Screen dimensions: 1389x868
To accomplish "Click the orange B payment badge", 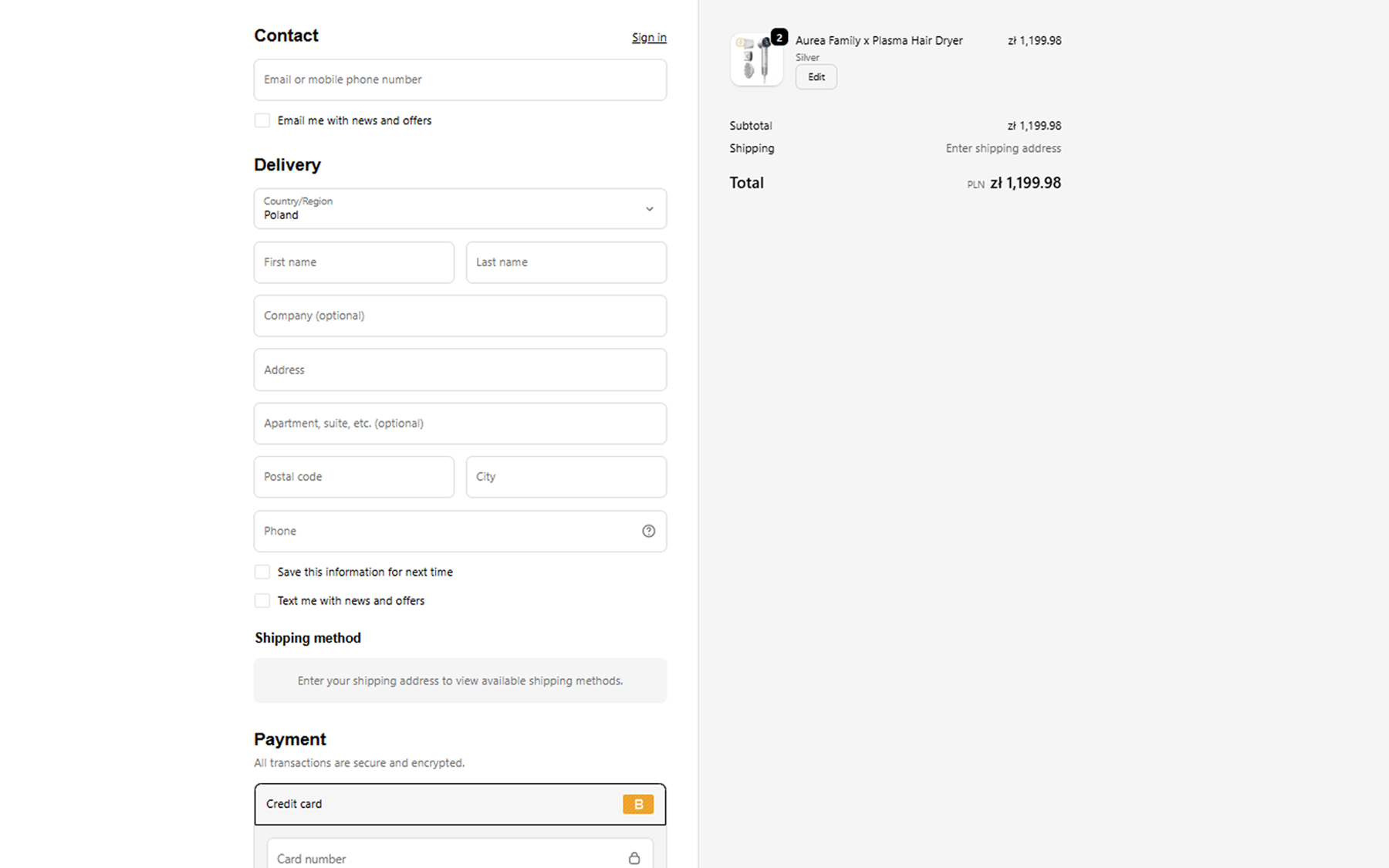I will point(637,804).
